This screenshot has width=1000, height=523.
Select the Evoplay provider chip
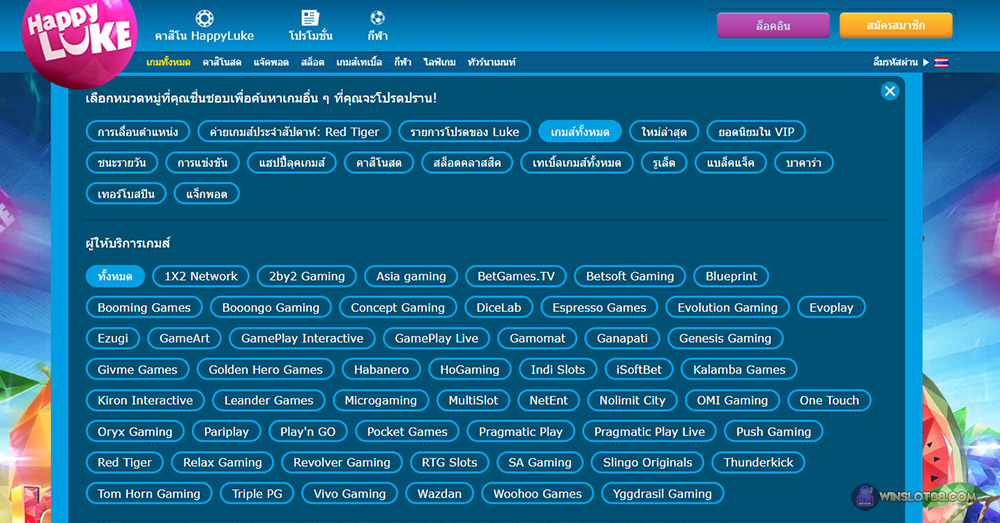pos(831,307)
